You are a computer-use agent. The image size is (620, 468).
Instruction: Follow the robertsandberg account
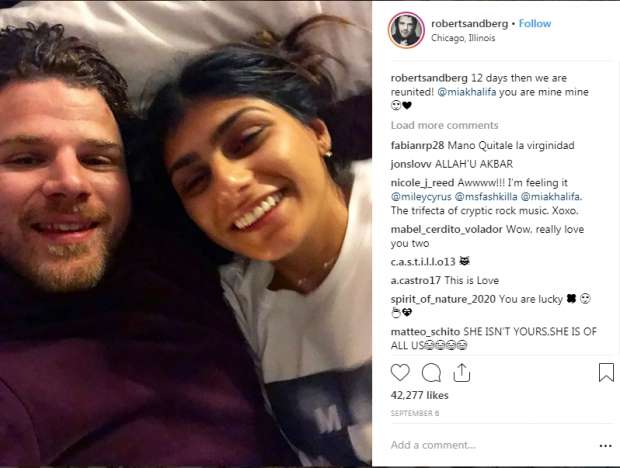535,24
